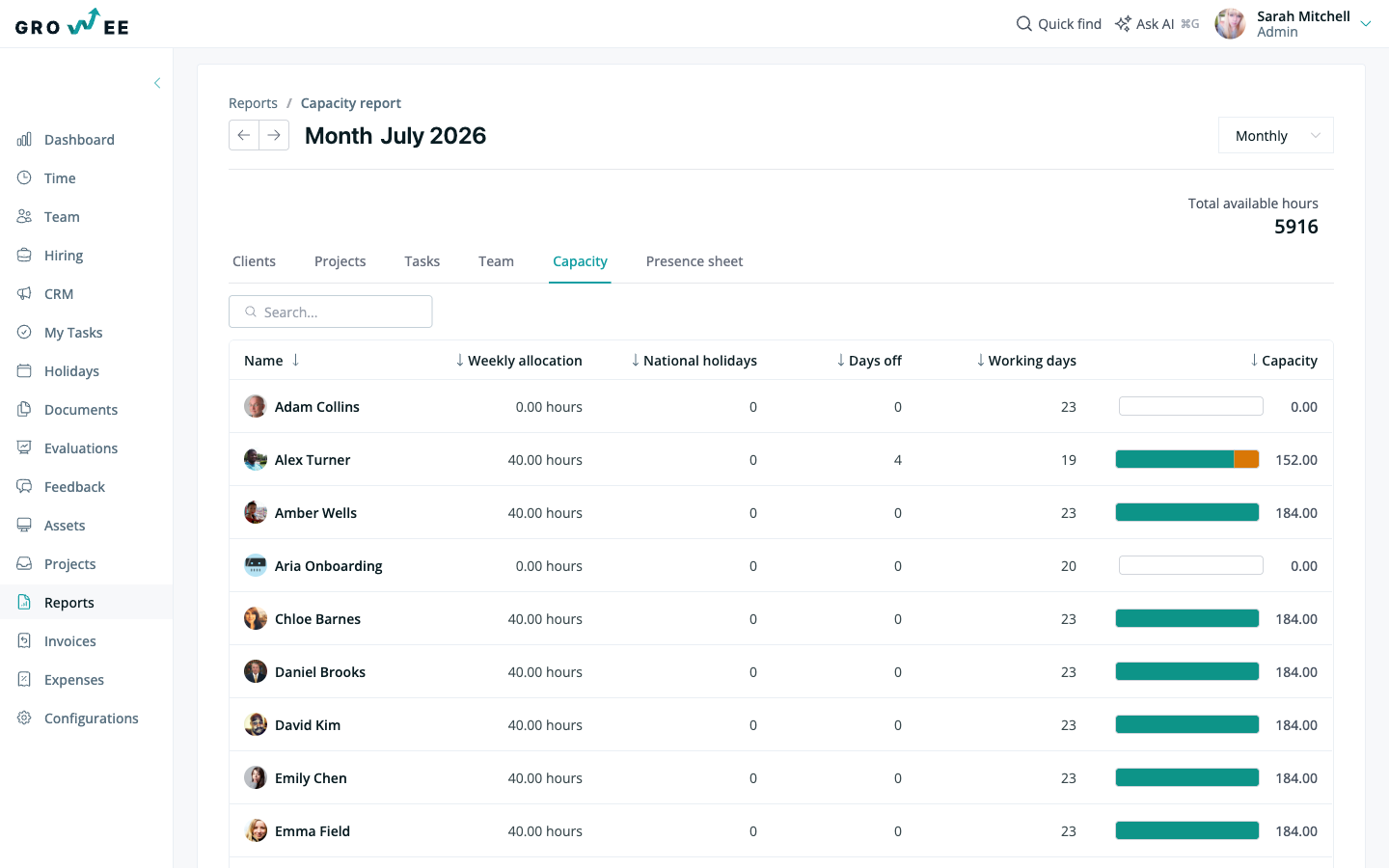Click the My Tasks checkmark icon

[x=24, y=333]
